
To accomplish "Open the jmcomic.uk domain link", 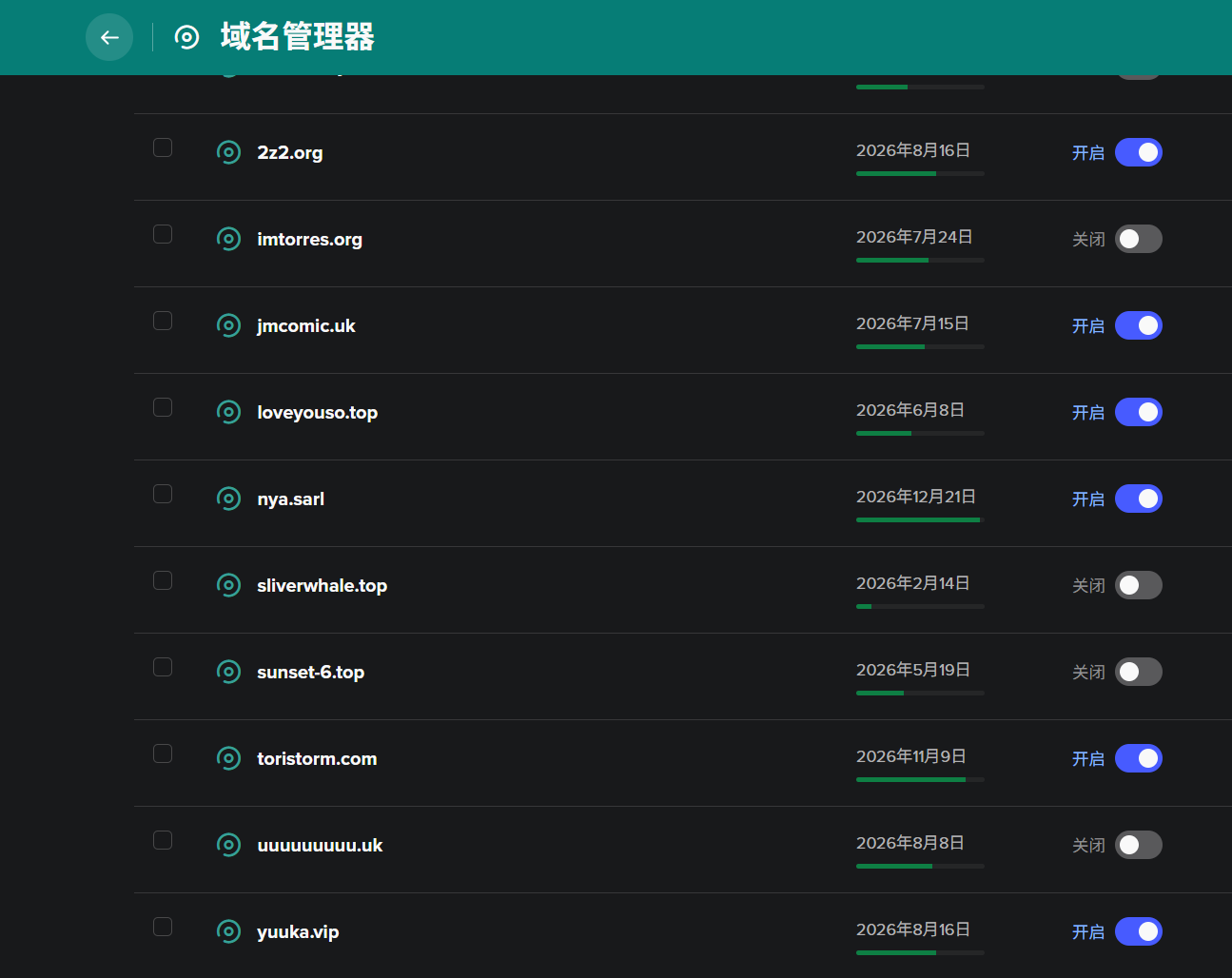I will (305, 325).
